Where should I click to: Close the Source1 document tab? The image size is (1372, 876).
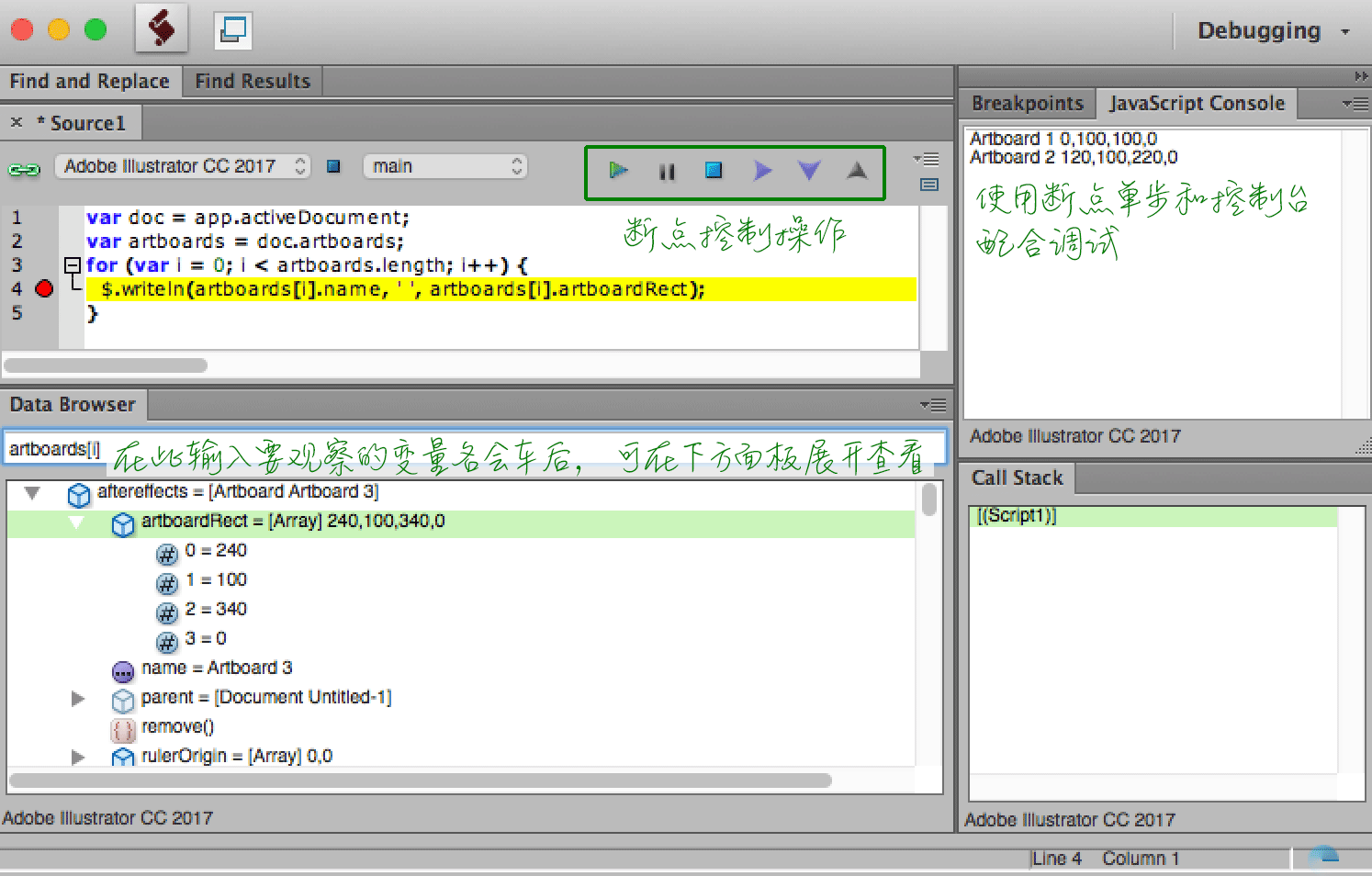(17, 122)
